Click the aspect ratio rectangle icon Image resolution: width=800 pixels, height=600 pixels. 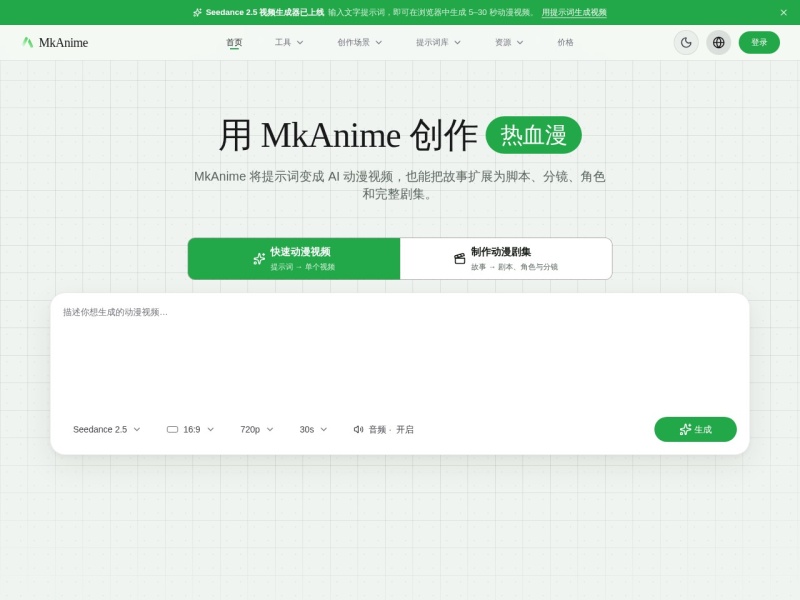[x=172, y=430]
